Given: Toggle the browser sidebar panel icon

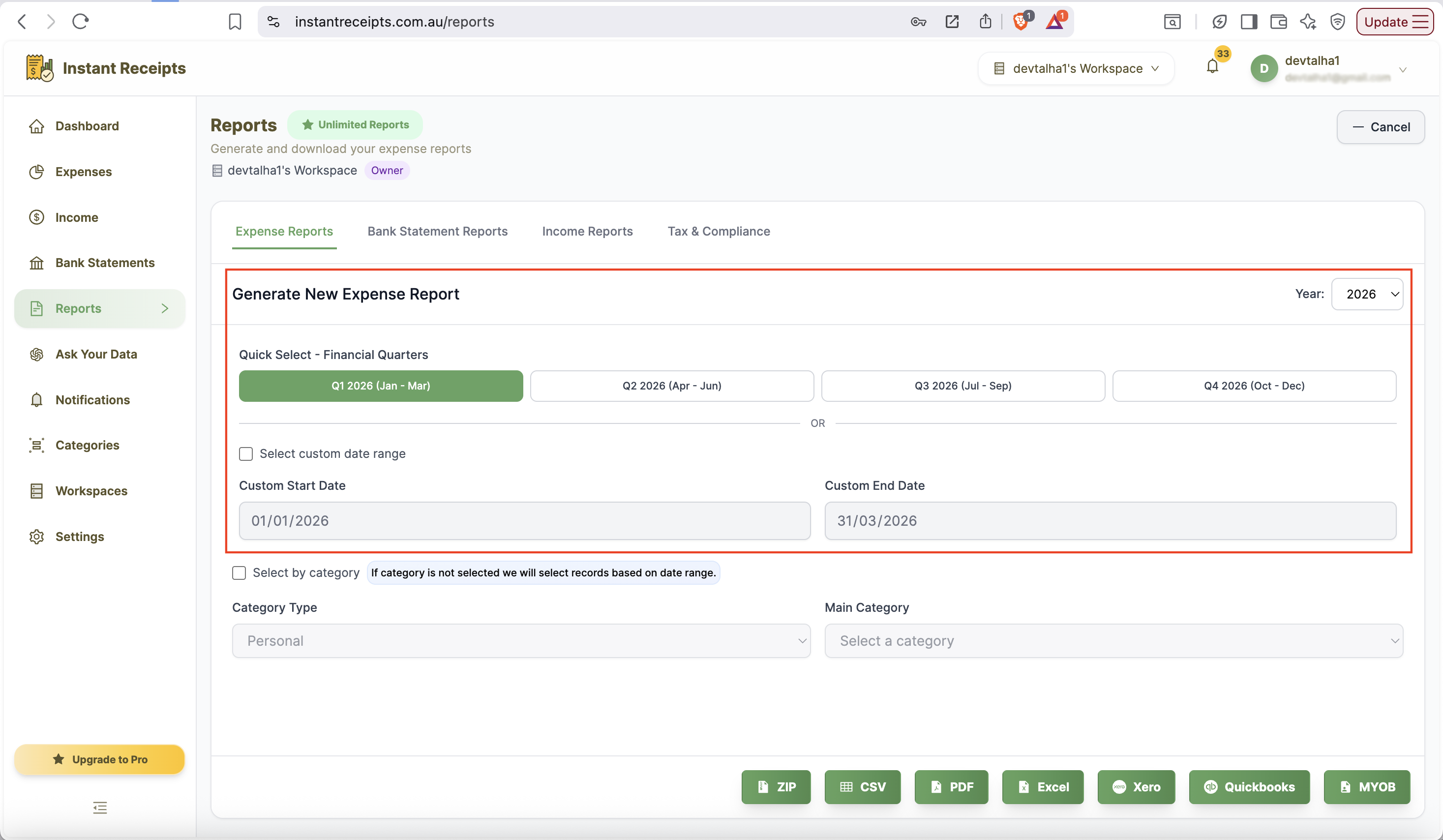Looking at the screenshot, I should point(1249,22).
